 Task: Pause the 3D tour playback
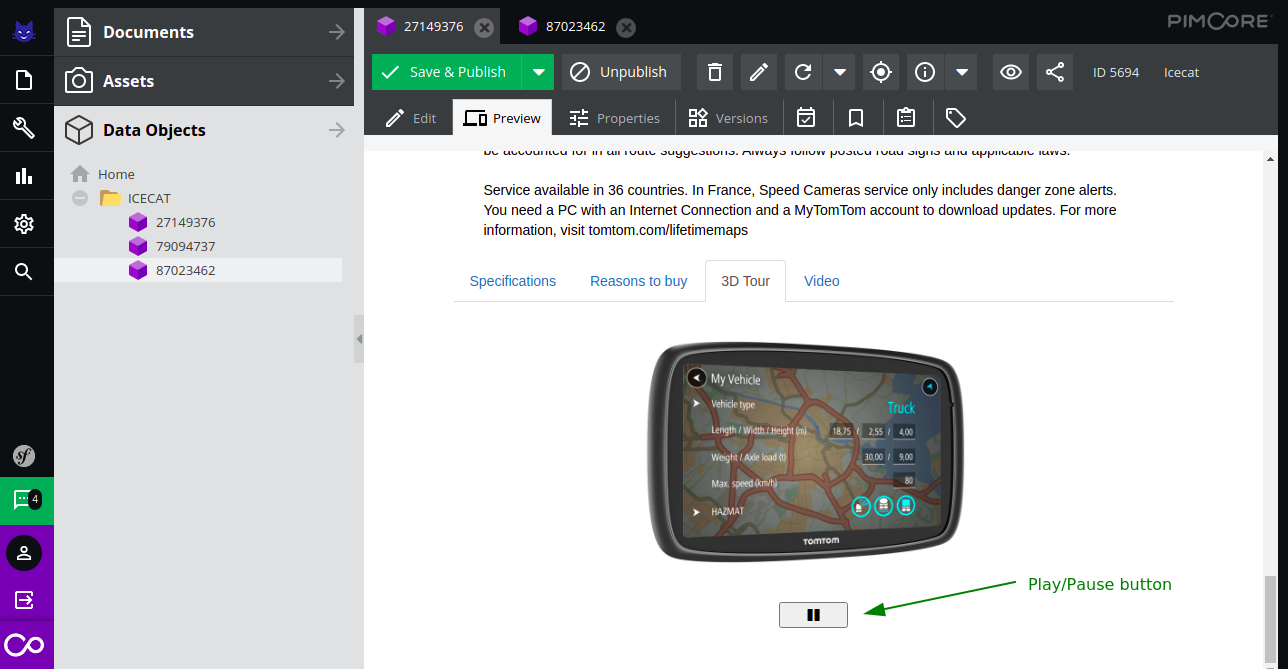point(813,615)
